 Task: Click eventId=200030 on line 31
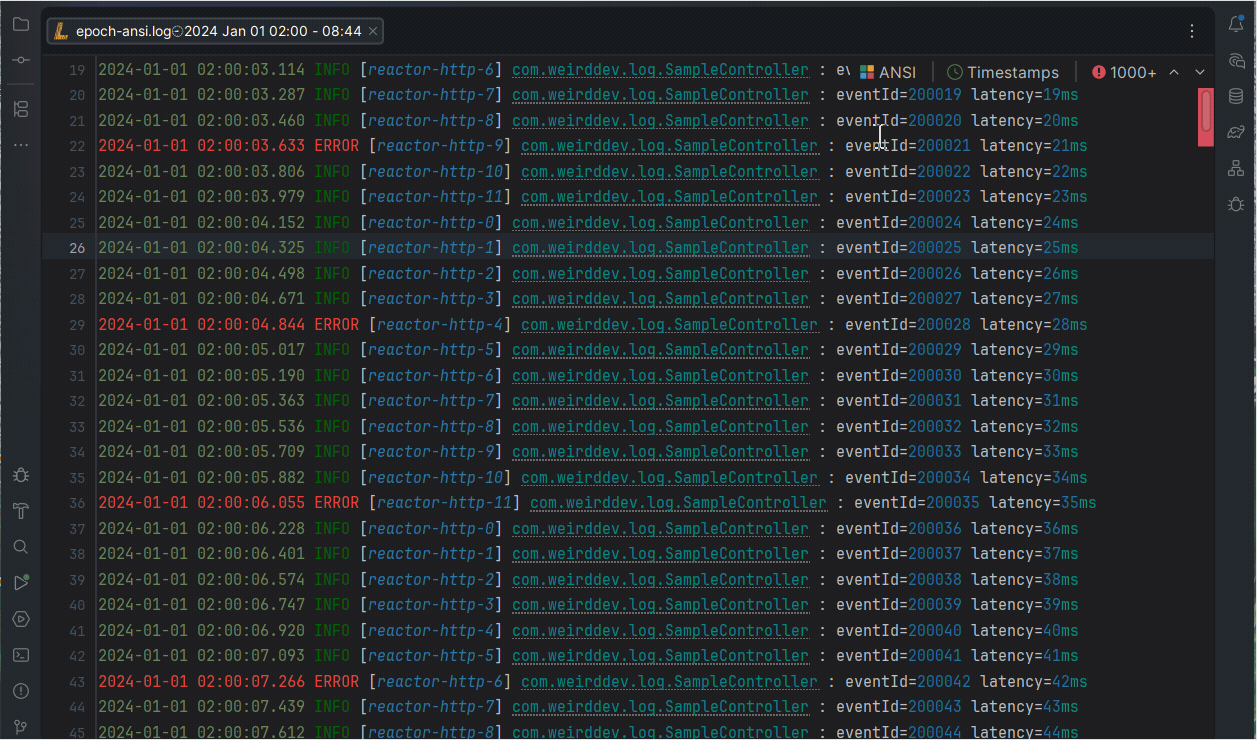coord(899,375)
